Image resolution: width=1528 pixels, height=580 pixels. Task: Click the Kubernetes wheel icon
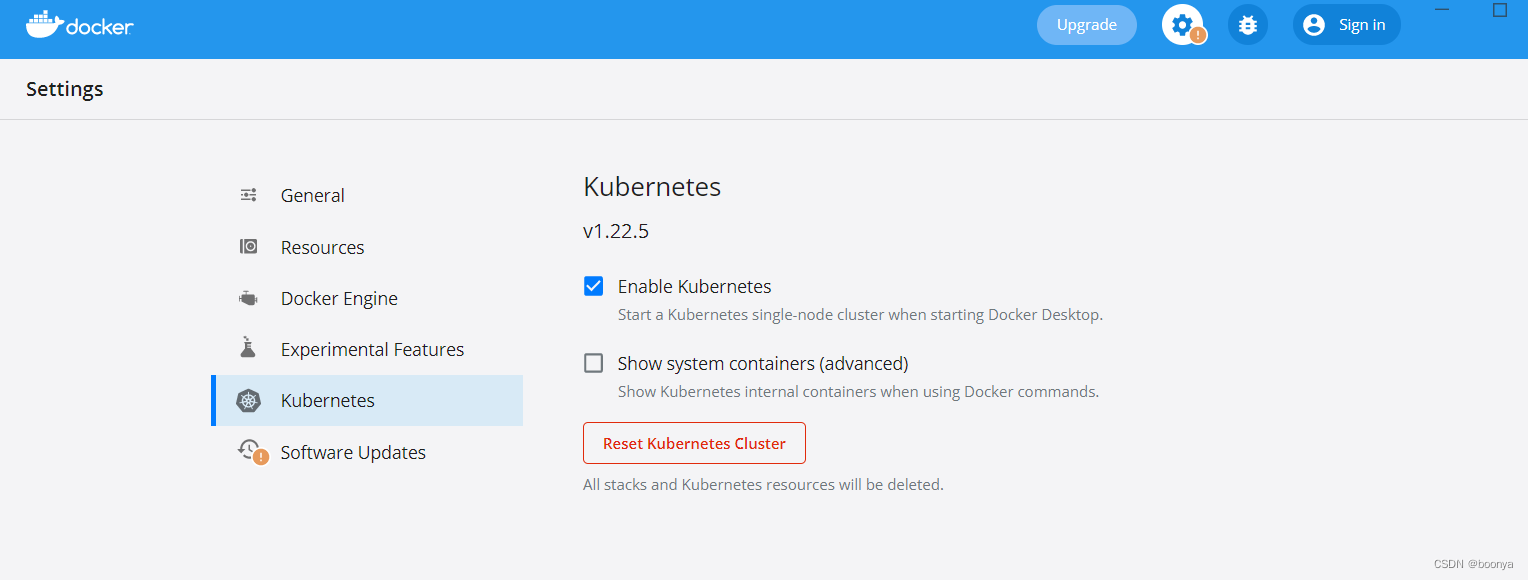pos(249,401)
